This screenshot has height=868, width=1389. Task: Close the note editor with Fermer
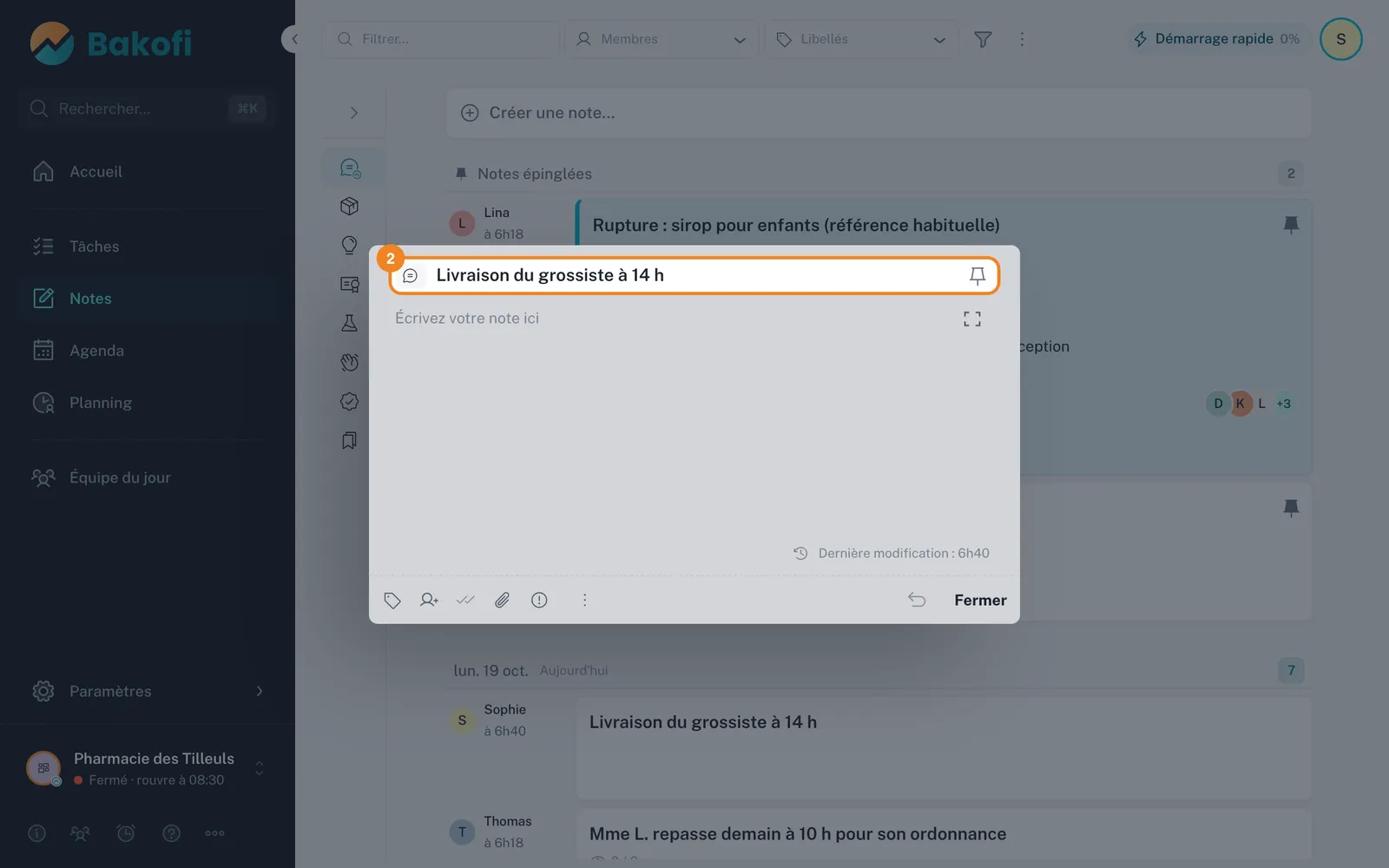click(x=980, y=600)
